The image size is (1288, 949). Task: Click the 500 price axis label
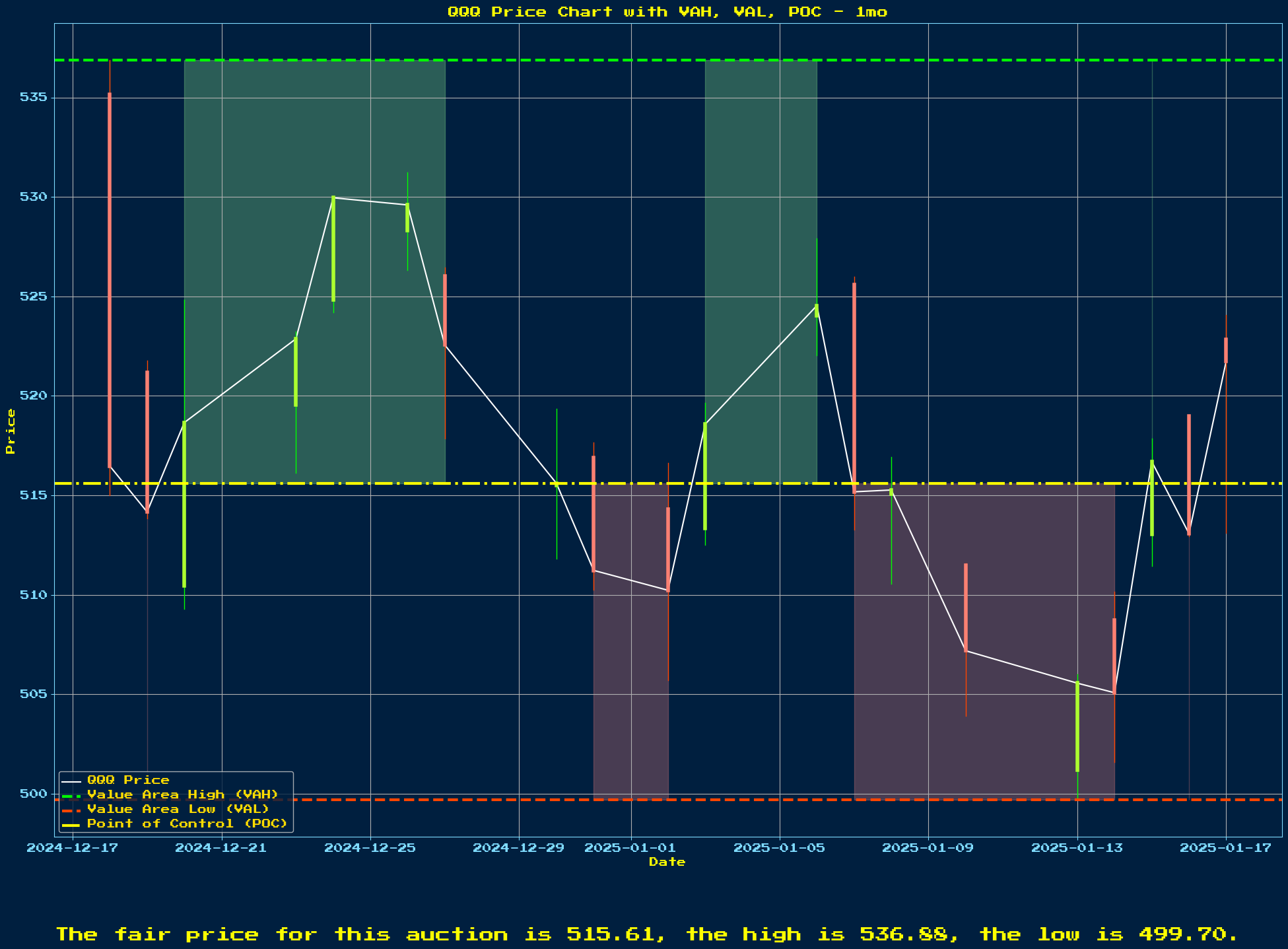(x=35, y=794)
